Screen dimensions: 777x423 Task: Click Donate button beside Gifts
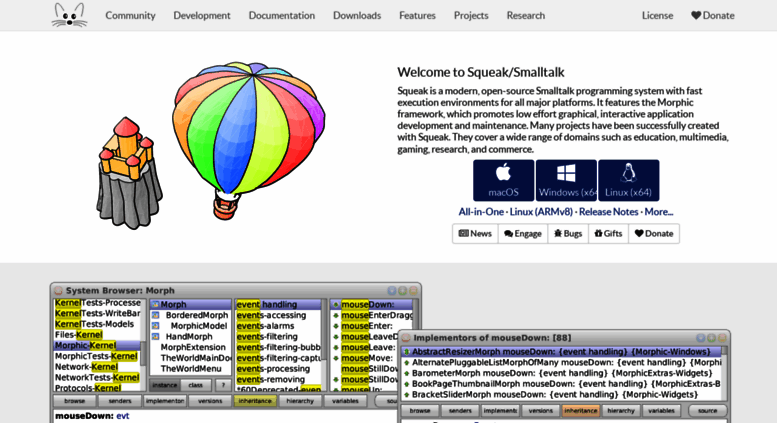coord(654,233)
